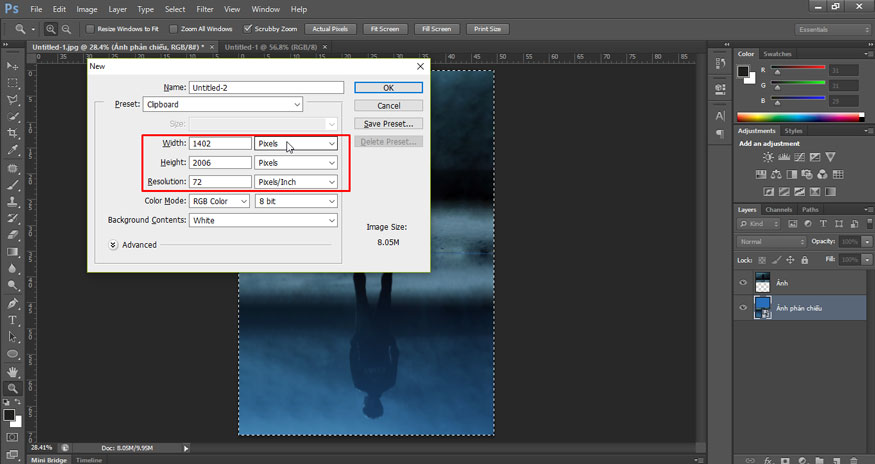Hide the Ảnh phản chiếu layer
Viewport: 875px width, 464px height.
[743, 308]
